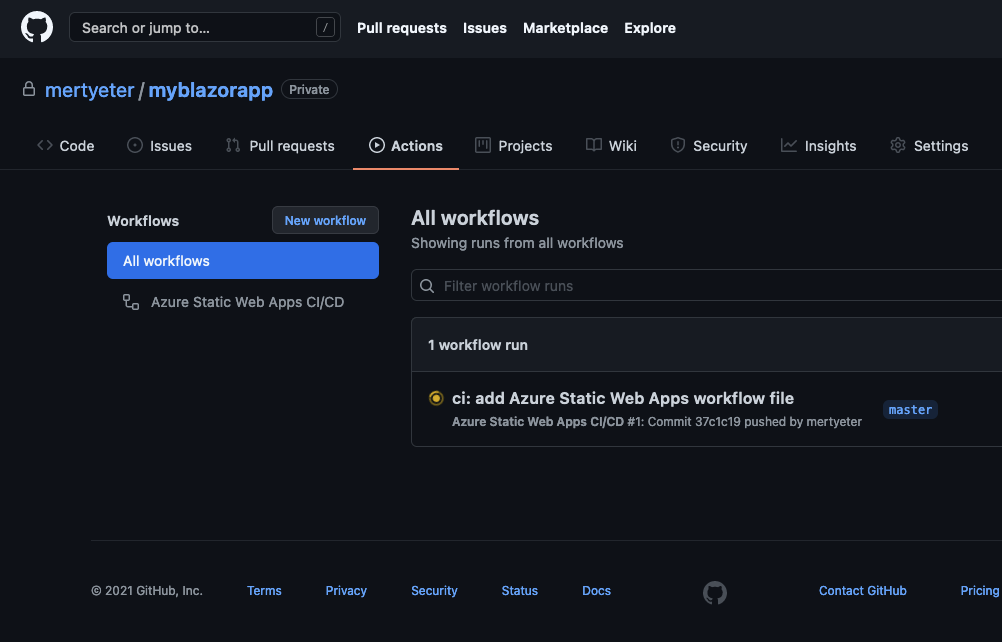Select the Actions tab
Image resolution: width=1002 pixels, height=642 pixels.
tap(406, 146)
